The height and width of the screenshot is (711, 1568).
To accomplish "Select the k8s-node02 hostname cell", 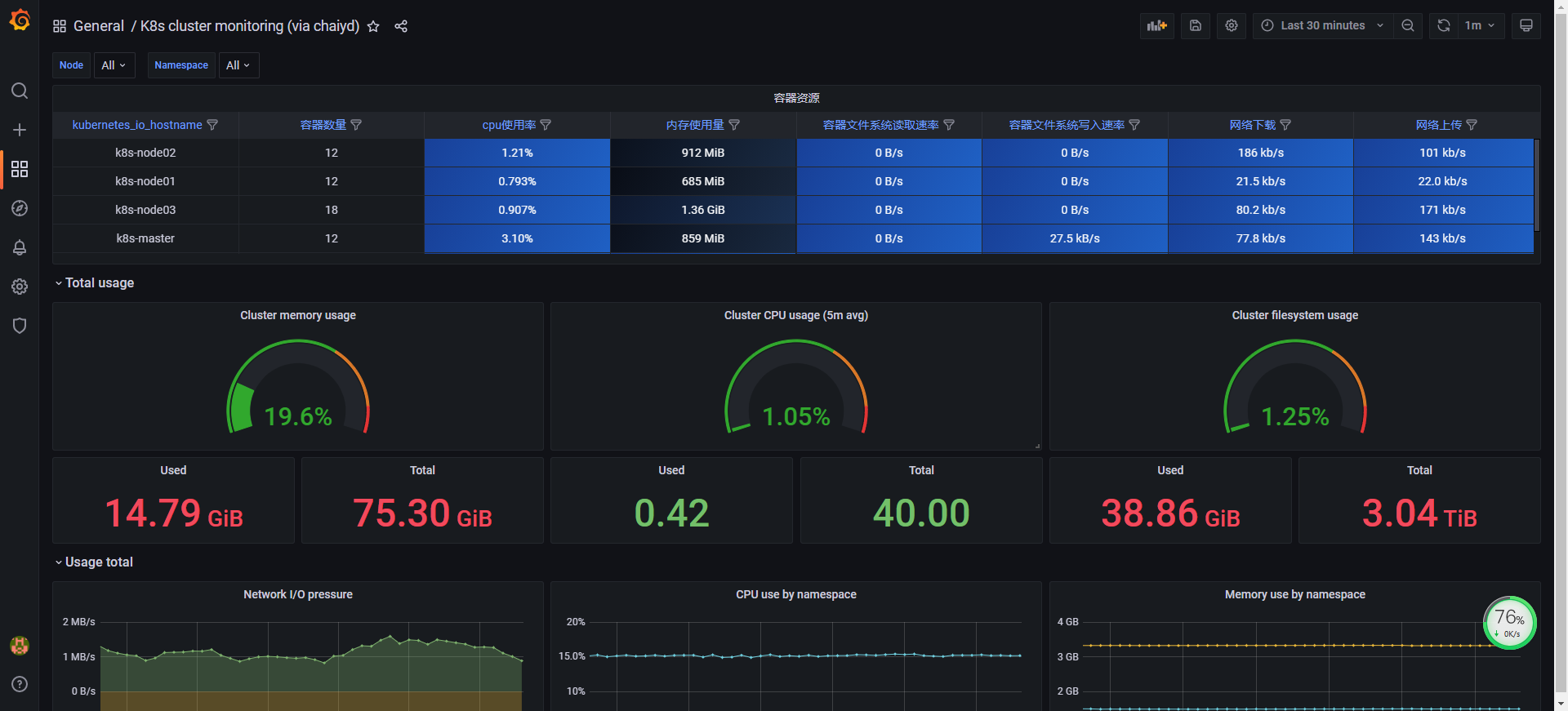I will coord(146,153).
